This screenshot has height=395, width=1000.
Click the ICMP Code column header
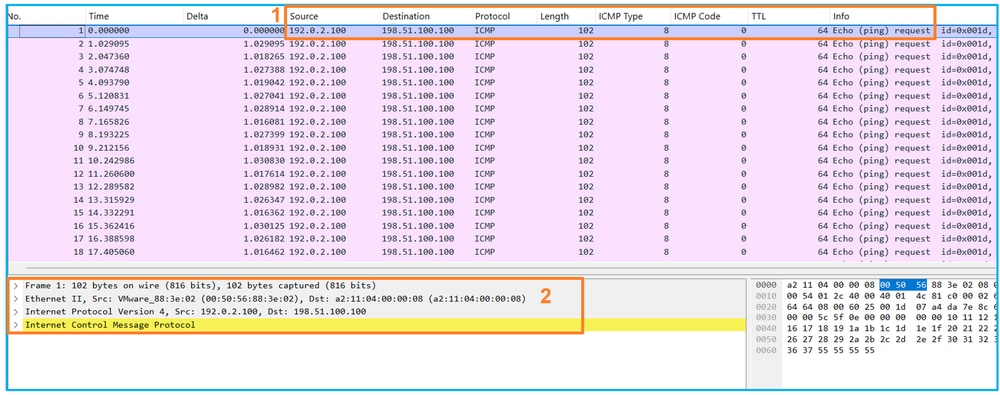709,16
